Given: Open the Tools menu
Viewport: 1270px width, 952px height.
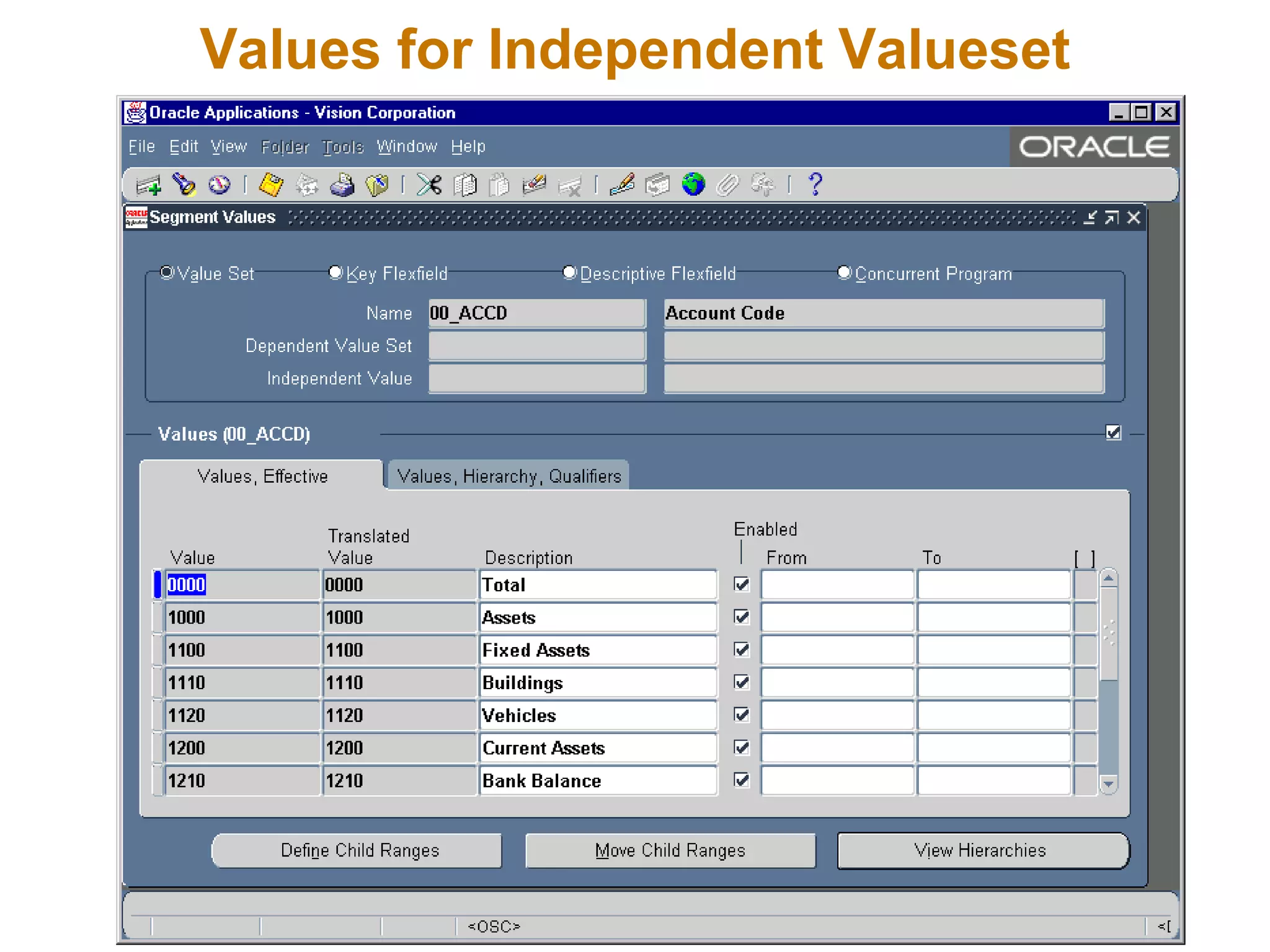Looking at the screenshot, I should point(343,147).
